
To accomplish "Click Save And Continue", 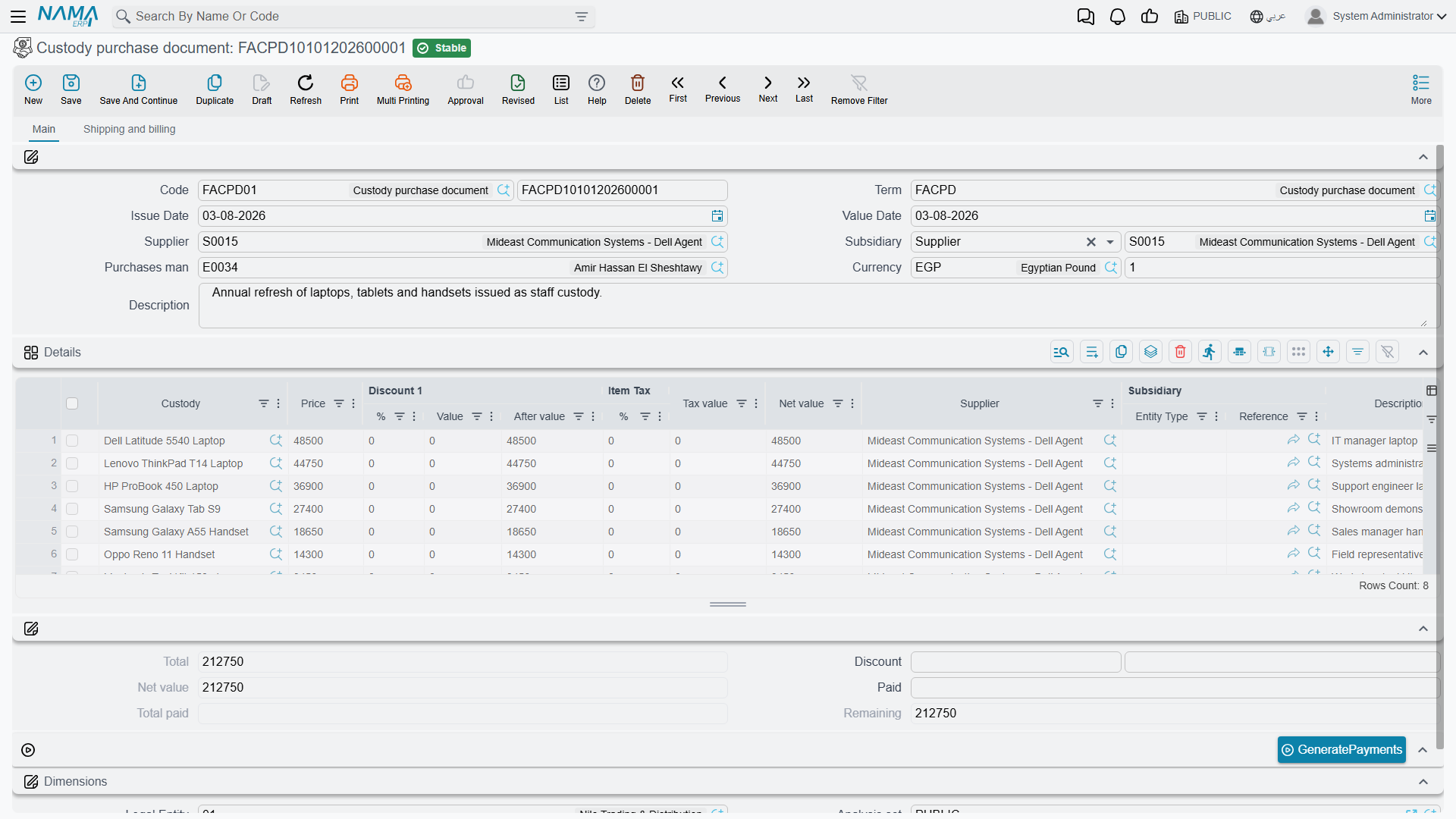I will [x=139, y=89].
